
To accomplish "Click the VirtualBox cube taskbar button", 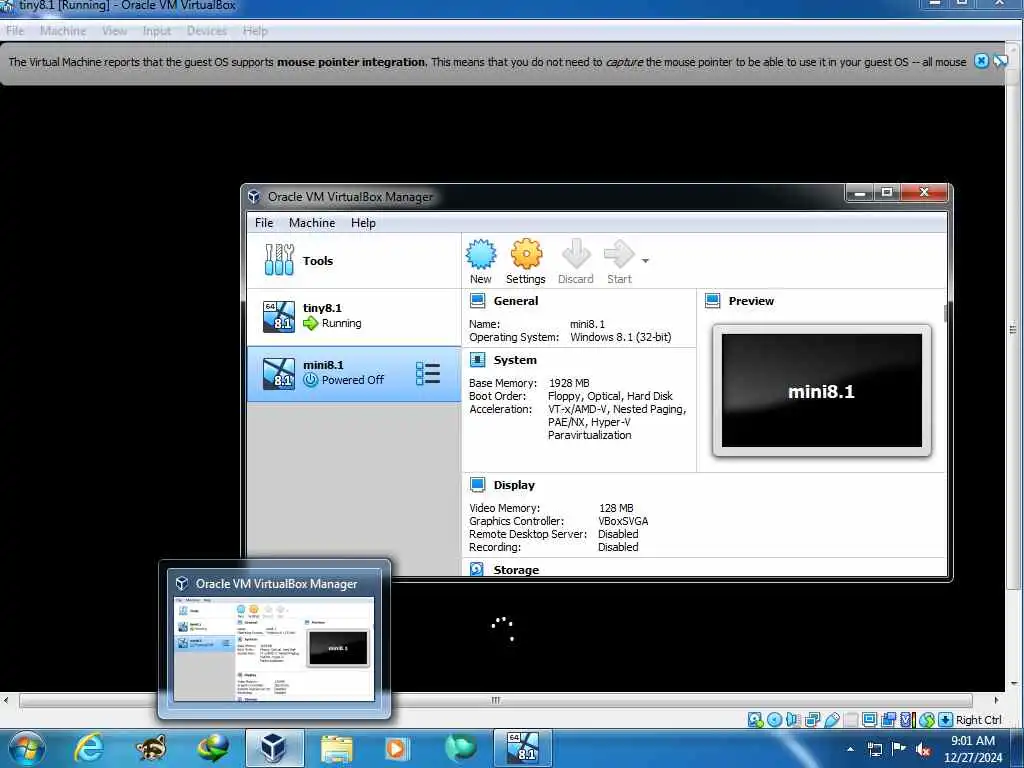I will pyautogui.click(x=274, y=748).
